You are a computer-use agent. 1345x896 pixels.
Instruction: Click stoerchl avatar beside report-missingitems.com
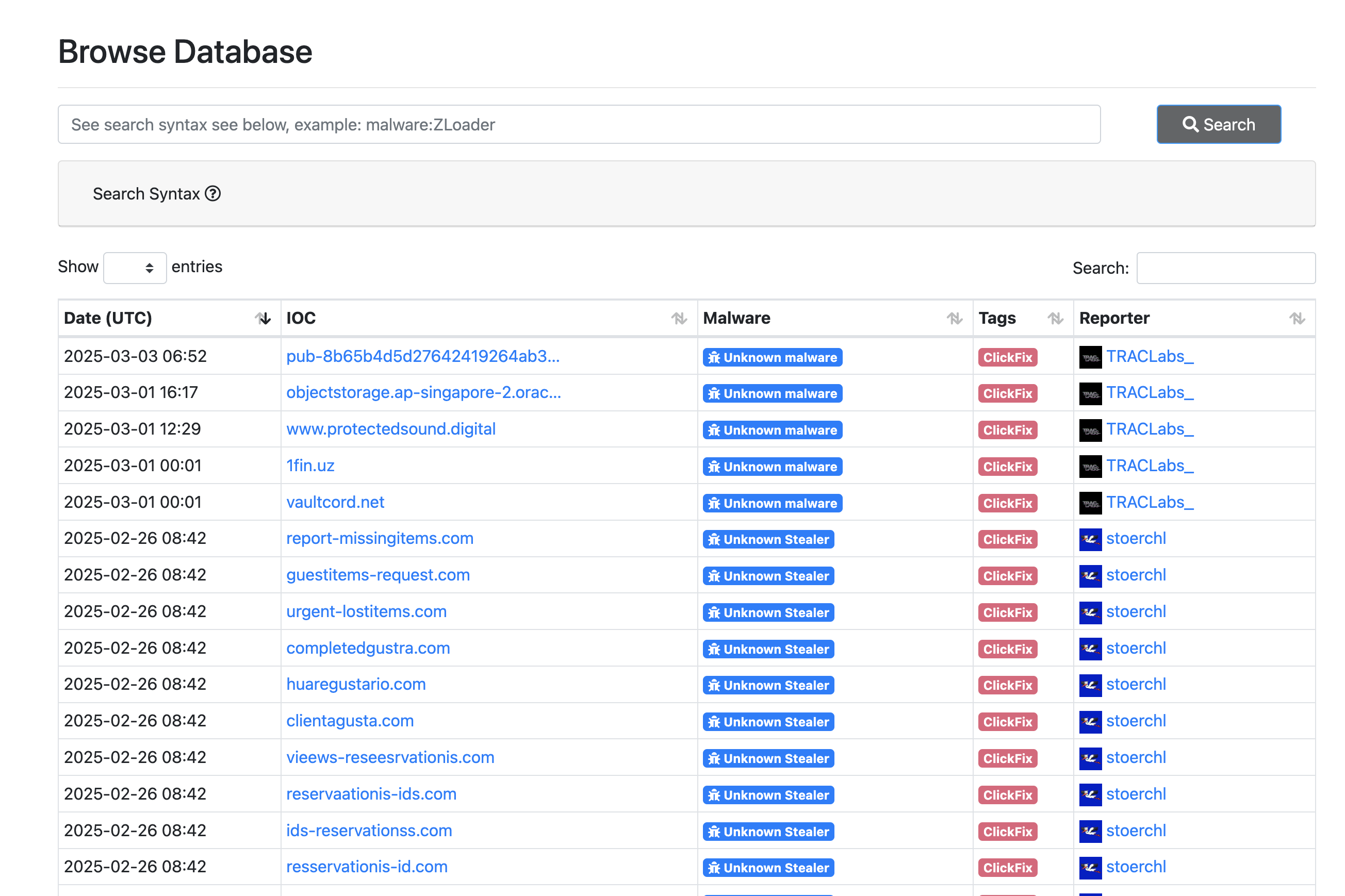1090,539
